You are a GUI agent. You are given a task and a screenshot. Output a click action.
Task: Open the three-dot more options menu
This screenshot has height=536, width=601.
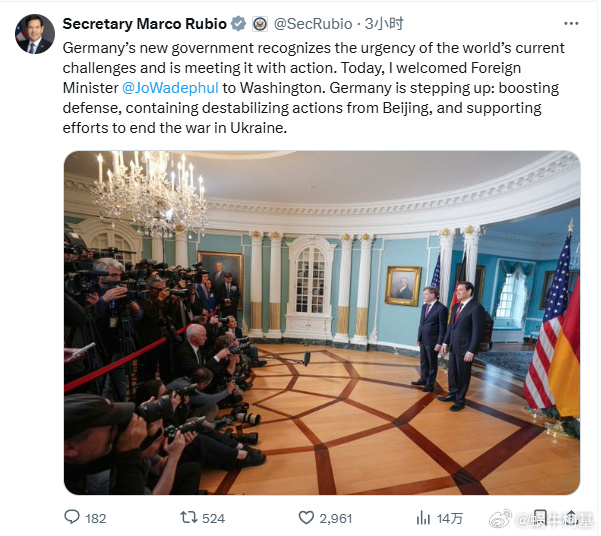[x=571, y=24]
